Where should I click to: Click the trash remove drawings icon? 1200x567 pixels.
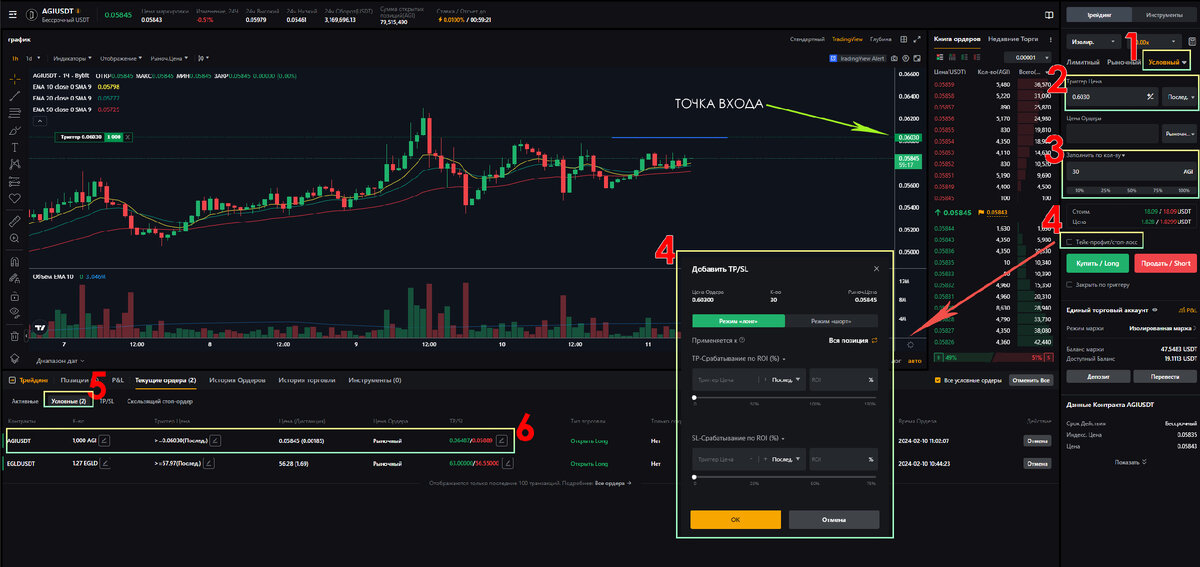[14, 336]
